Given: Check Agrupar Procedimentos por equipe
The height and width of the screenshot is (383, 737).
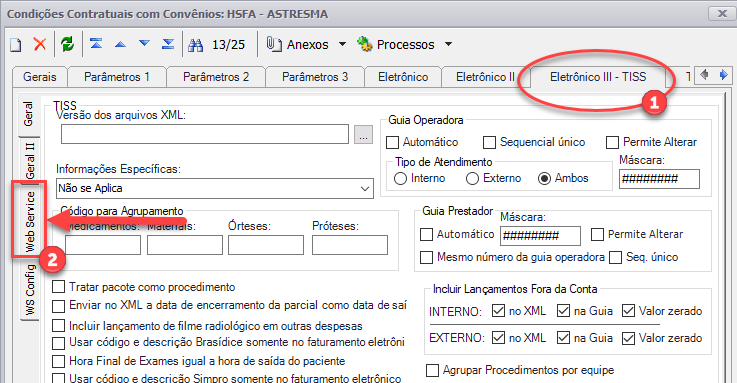Looking at the screenshot, I should (x=432, y=371).
